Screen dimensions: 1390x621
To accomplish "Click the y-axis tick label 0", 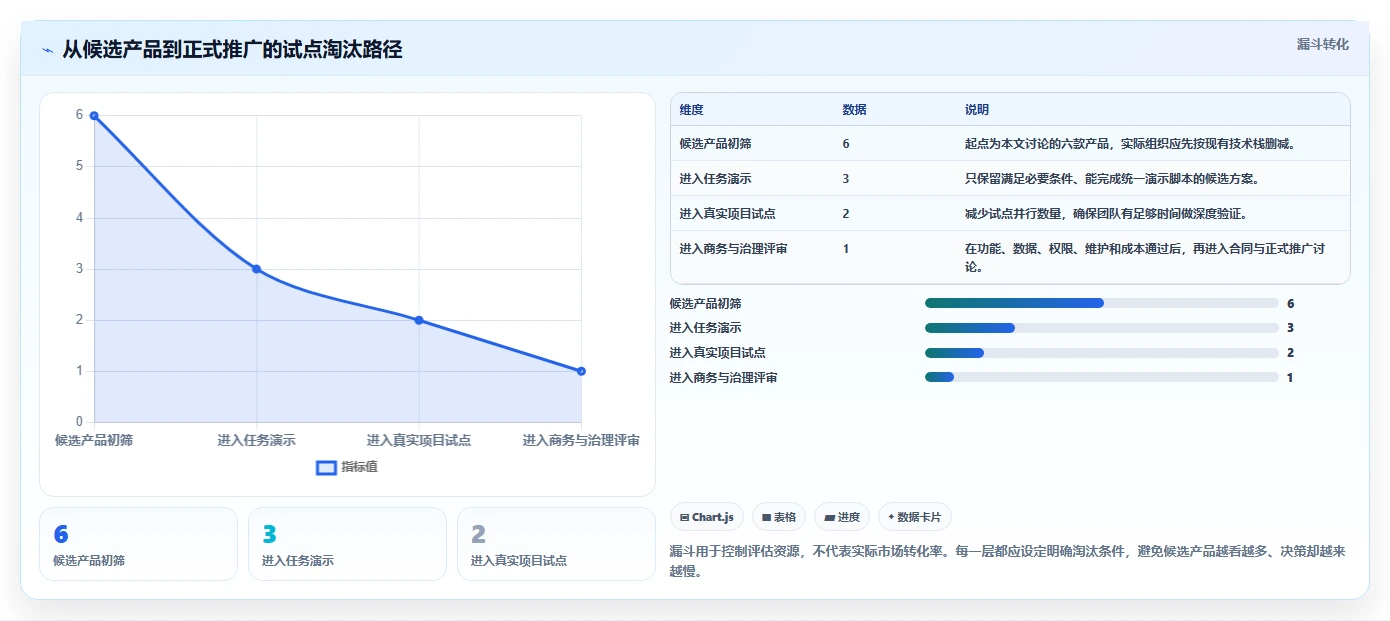I will coord(79,422).
